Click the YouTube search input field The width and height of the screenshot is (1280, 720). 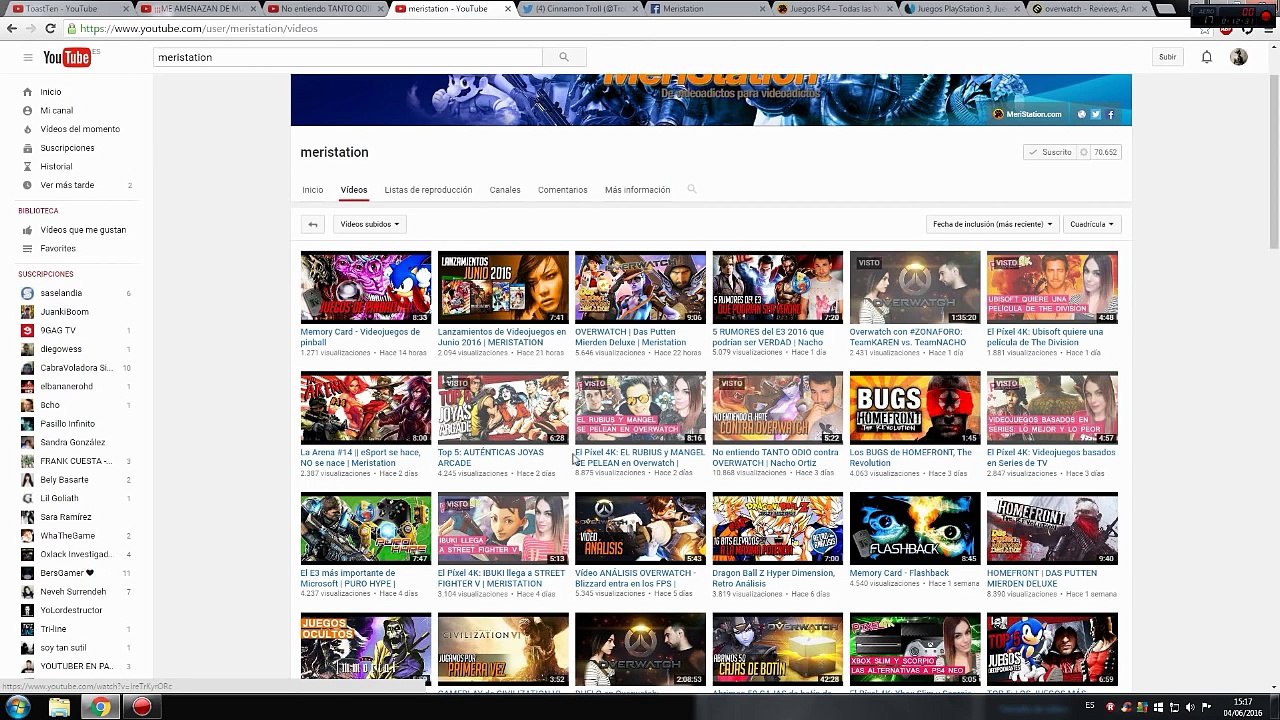pos(348,57)
